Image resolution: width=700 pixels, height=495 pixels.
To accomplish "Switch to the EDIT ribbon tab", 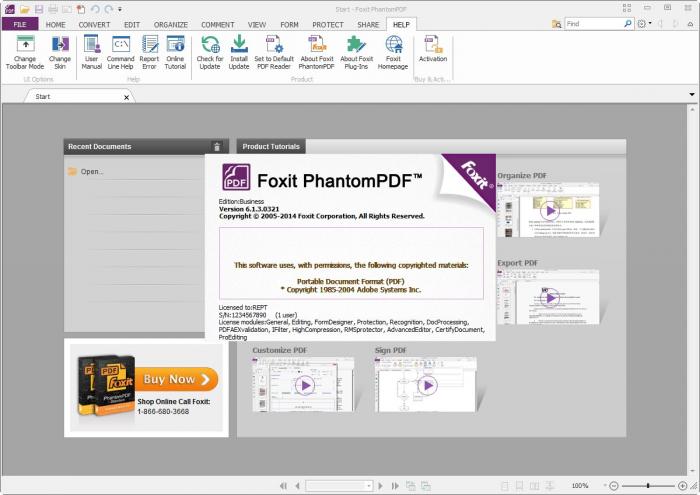I will click(x=132, y=25).
